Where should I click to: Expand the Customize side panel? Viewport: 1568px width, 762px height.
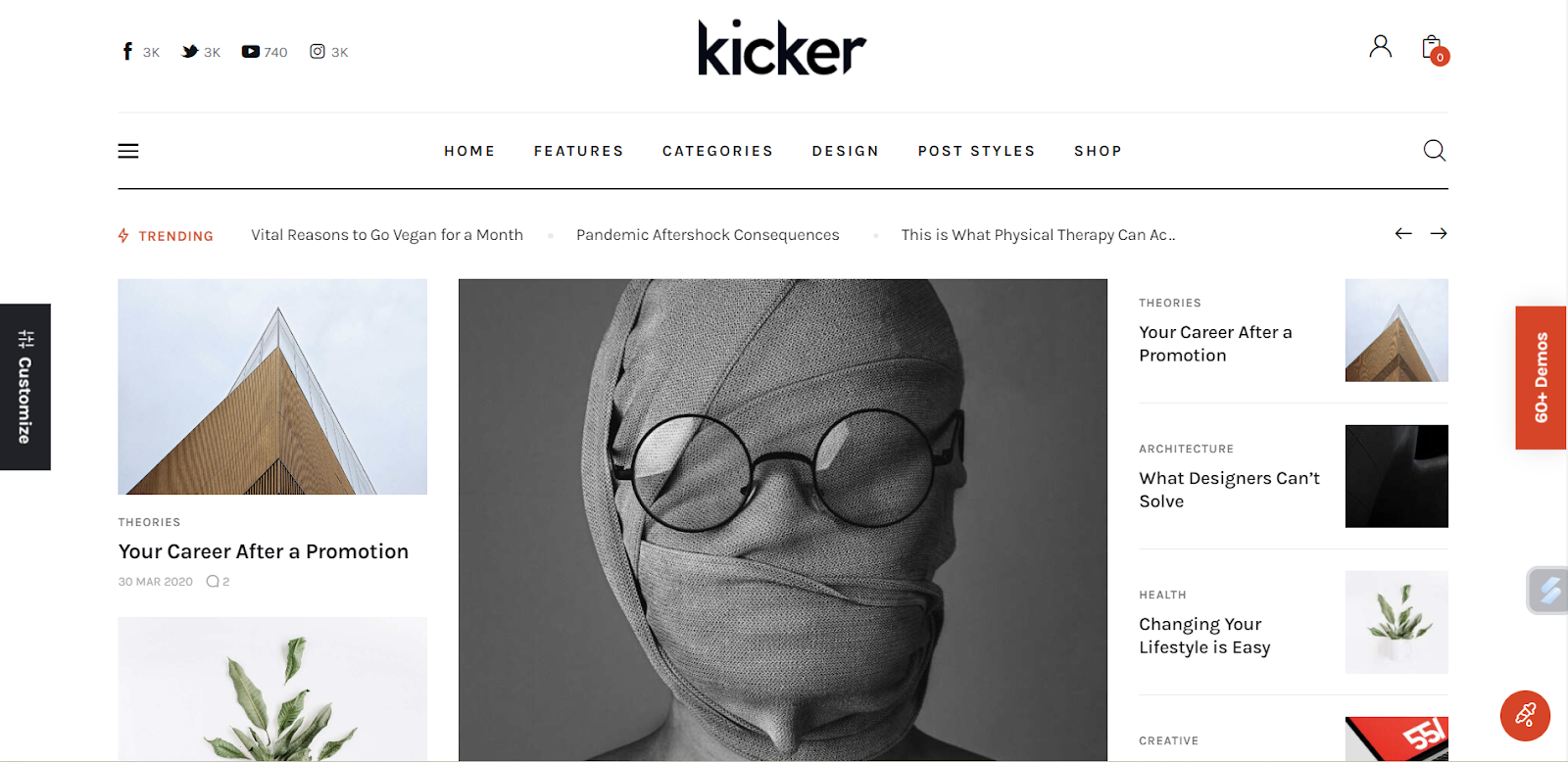click(25, 387)
